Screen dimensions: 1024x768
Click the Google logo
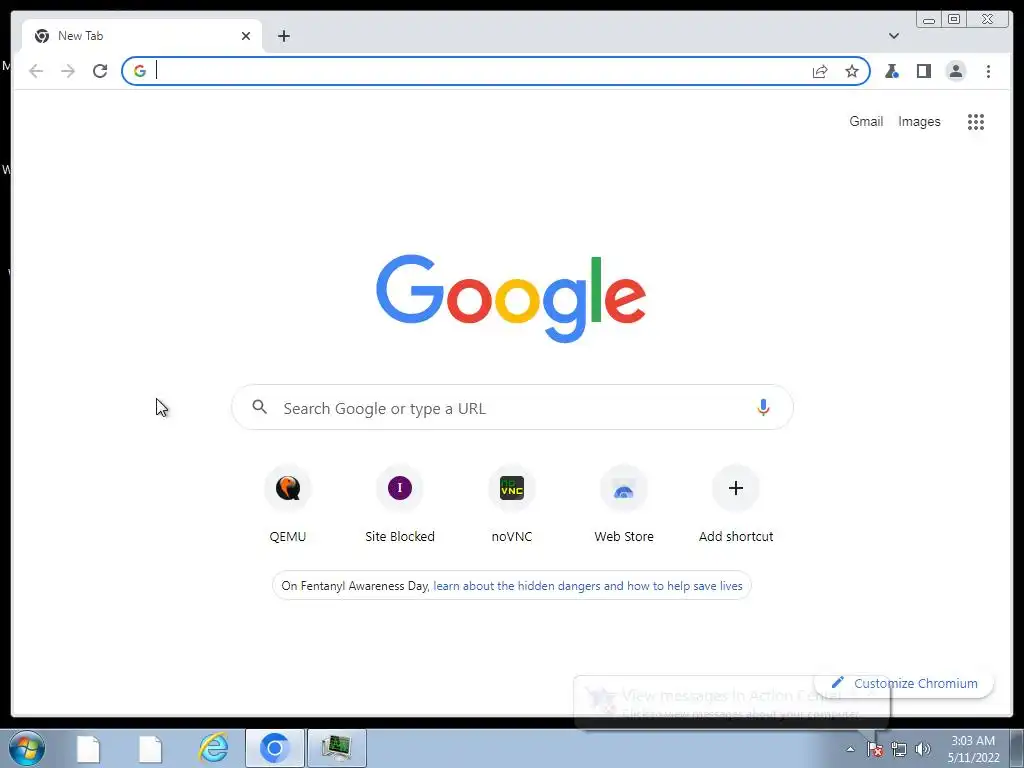coord(511,298)
